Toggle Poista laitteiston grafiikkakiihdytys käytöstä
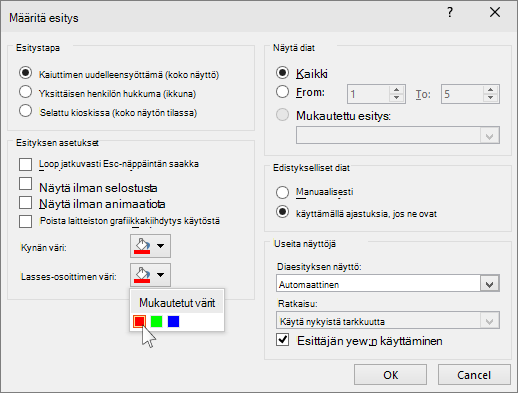518x393 pixels. click(x=26, y=221)
